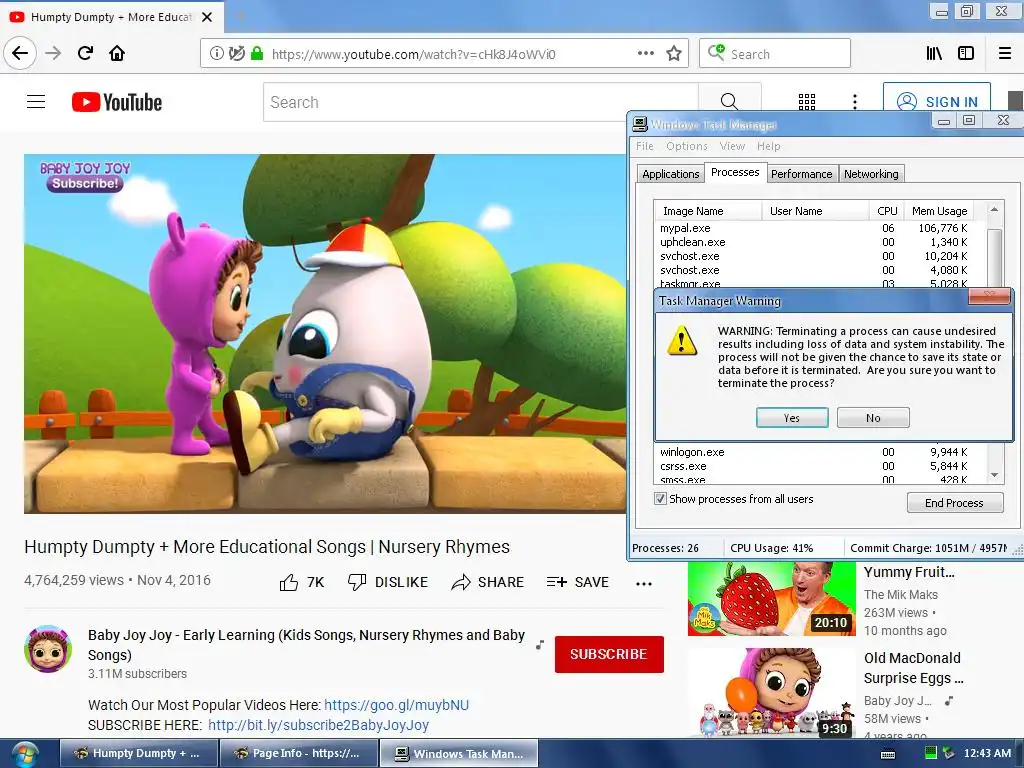Image resolution: width=1024 pixels, height=768 pixels.
Task: Sort processes by Image Name column
Action: click(708, 211)
